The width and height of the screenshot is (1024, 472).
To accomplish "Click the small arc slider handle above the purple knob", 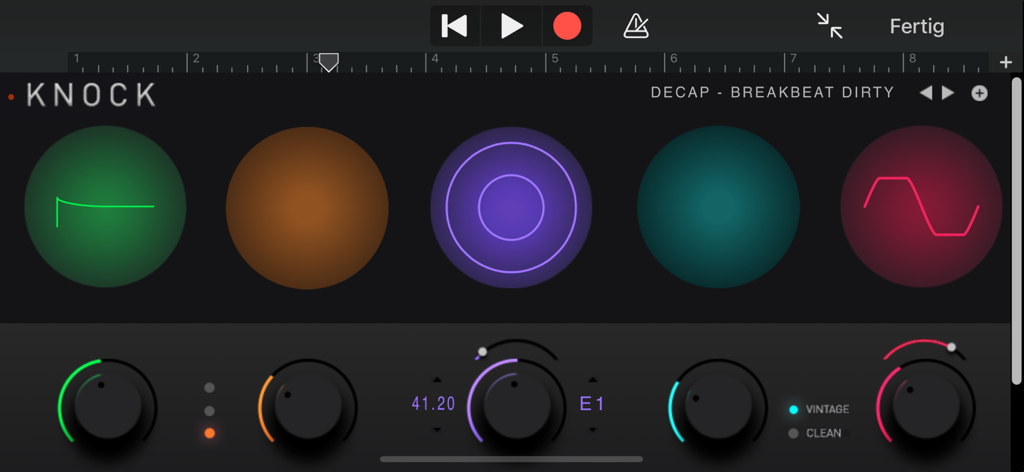I will click(x=482, y=352).
